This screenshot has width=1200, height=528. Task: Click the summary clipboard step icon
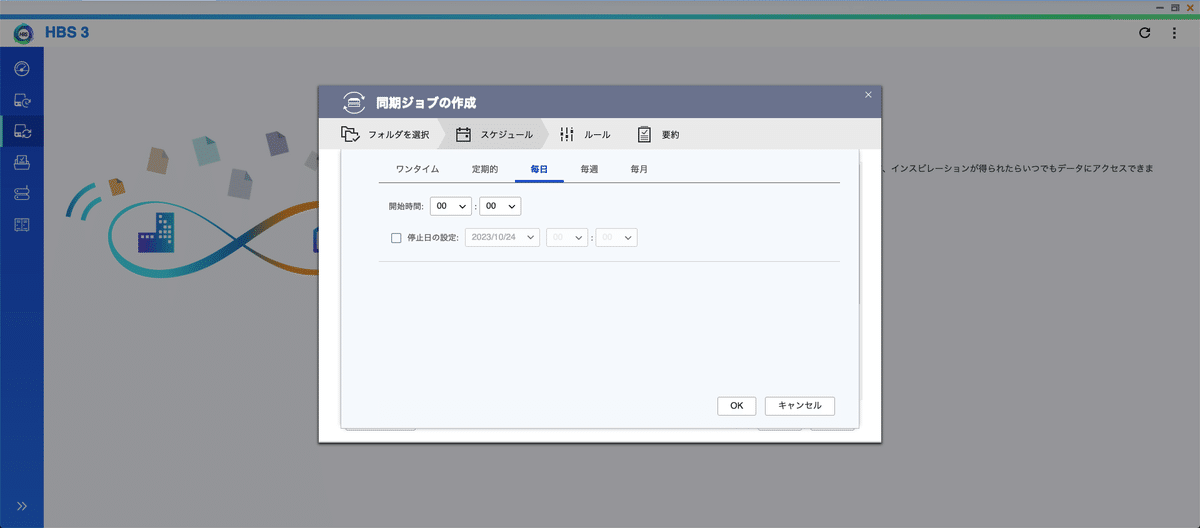645,134
